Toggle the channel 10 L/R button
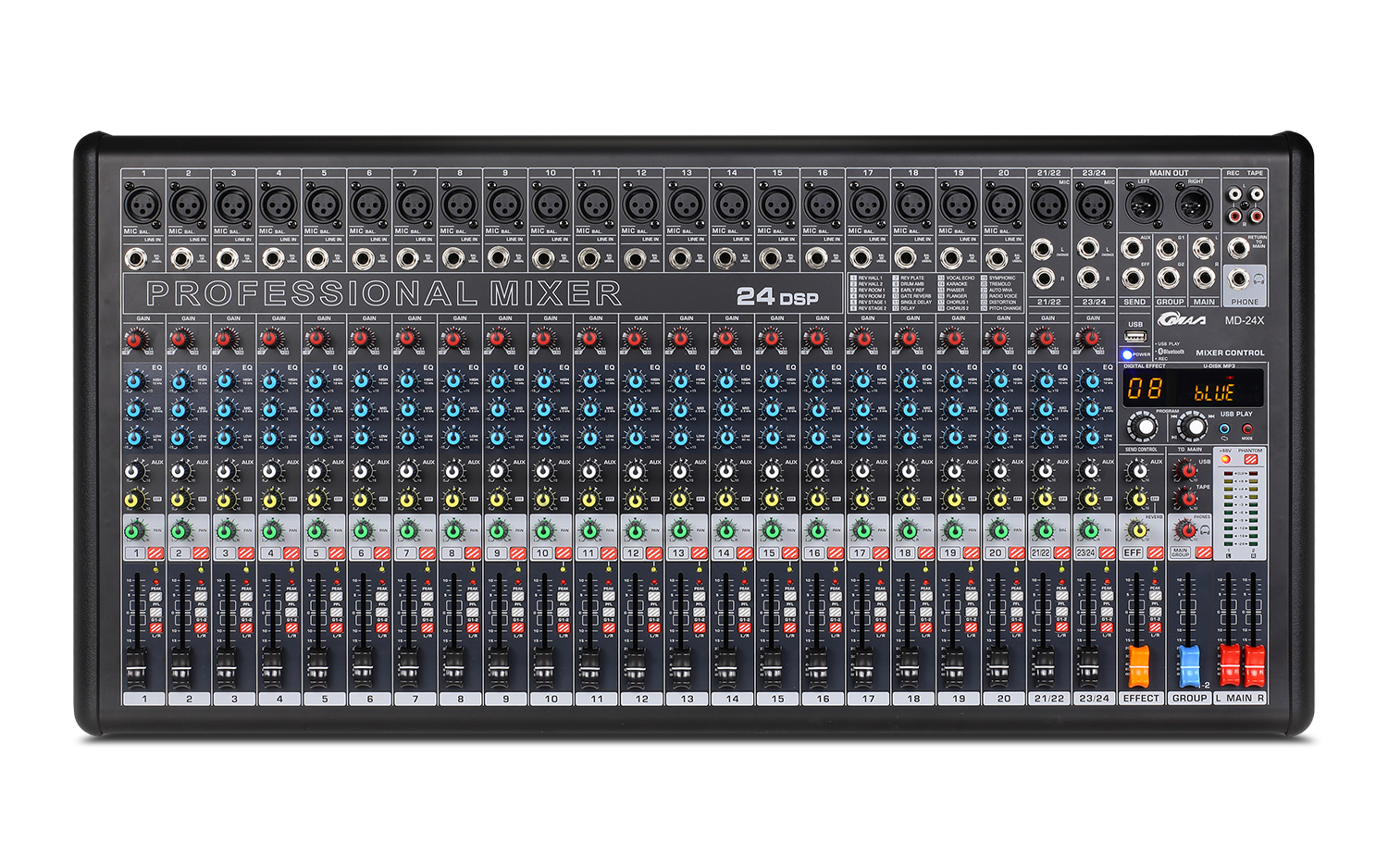The height and width of the screenshot is (868, 1388). pyautogui.click(x=564, y=628)
